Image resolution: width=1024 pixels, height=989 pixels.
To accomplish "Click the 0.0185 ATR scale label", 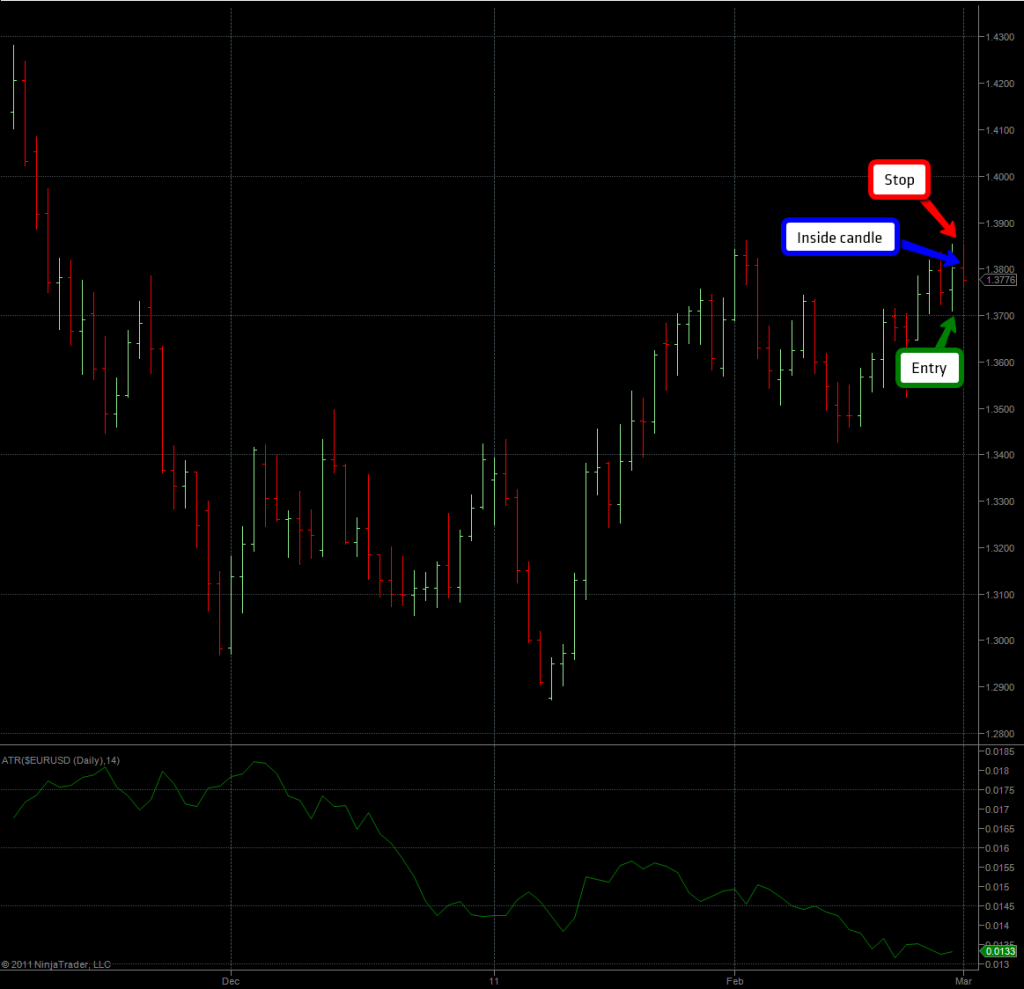I will (x=1001, y=750).
